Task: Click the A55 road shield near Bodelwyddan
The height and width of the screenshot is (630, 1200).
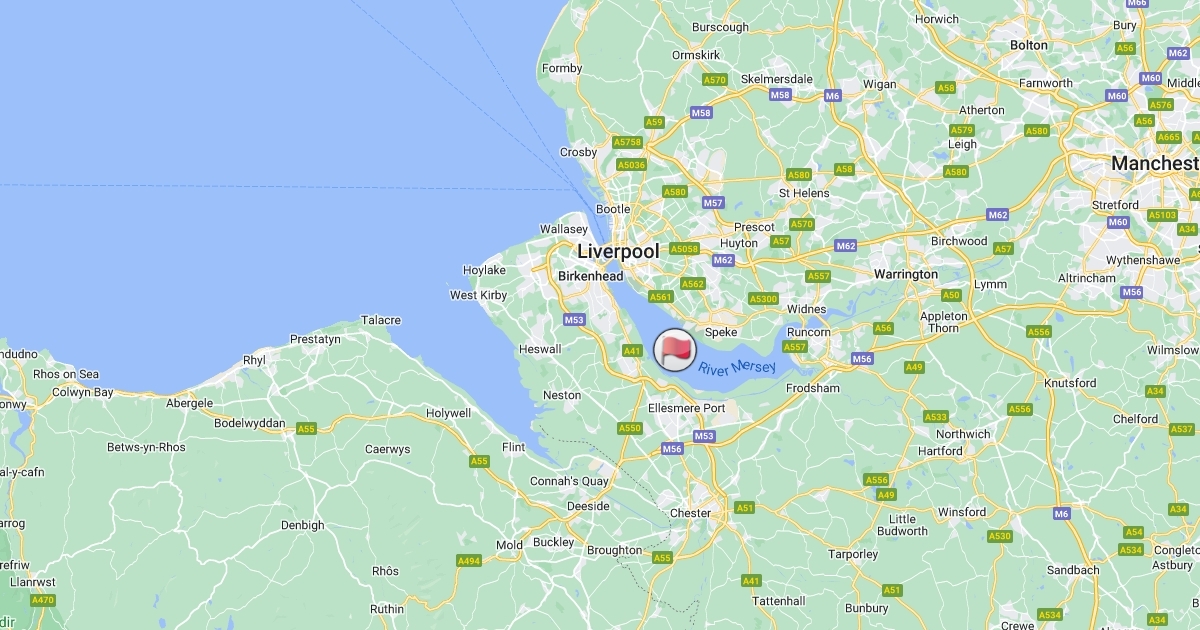Action: pyautogui.click(x=306, y=428)
